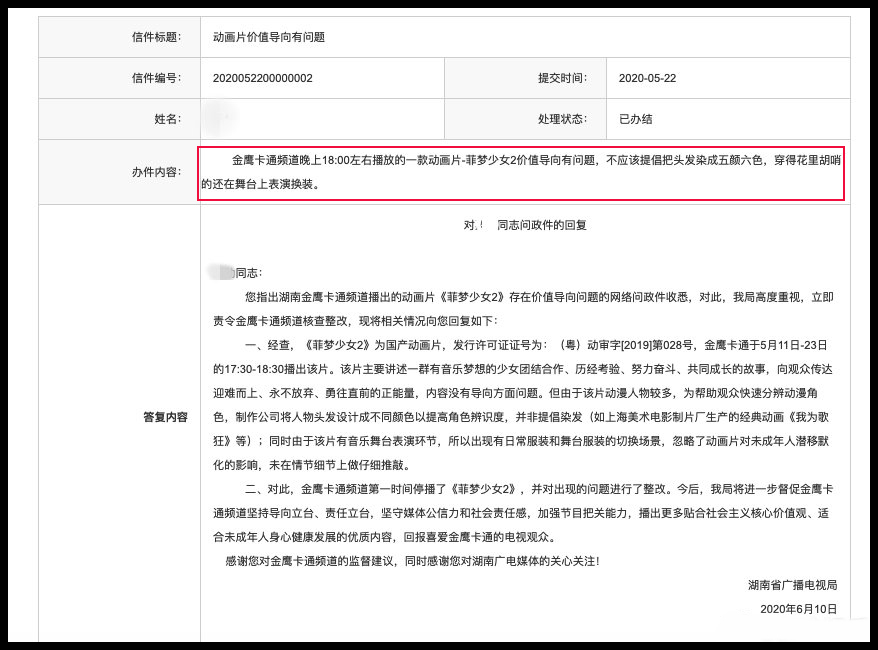Viewport: 878px width, 650px height.
Task: Click the reply heading '同志问政件的回复'
Action: tap(541, 225)
